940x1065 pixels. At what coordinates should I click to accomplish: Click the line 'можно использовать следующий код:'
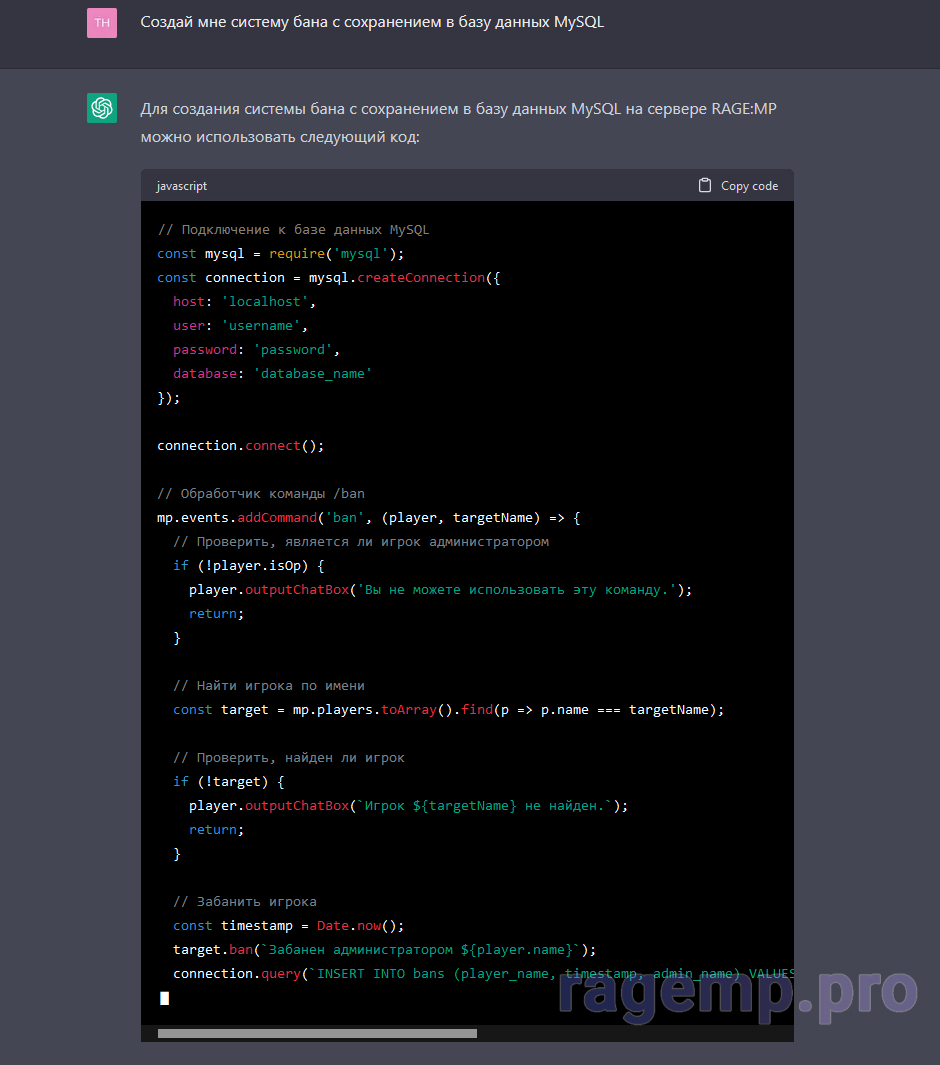pos(280,137)
